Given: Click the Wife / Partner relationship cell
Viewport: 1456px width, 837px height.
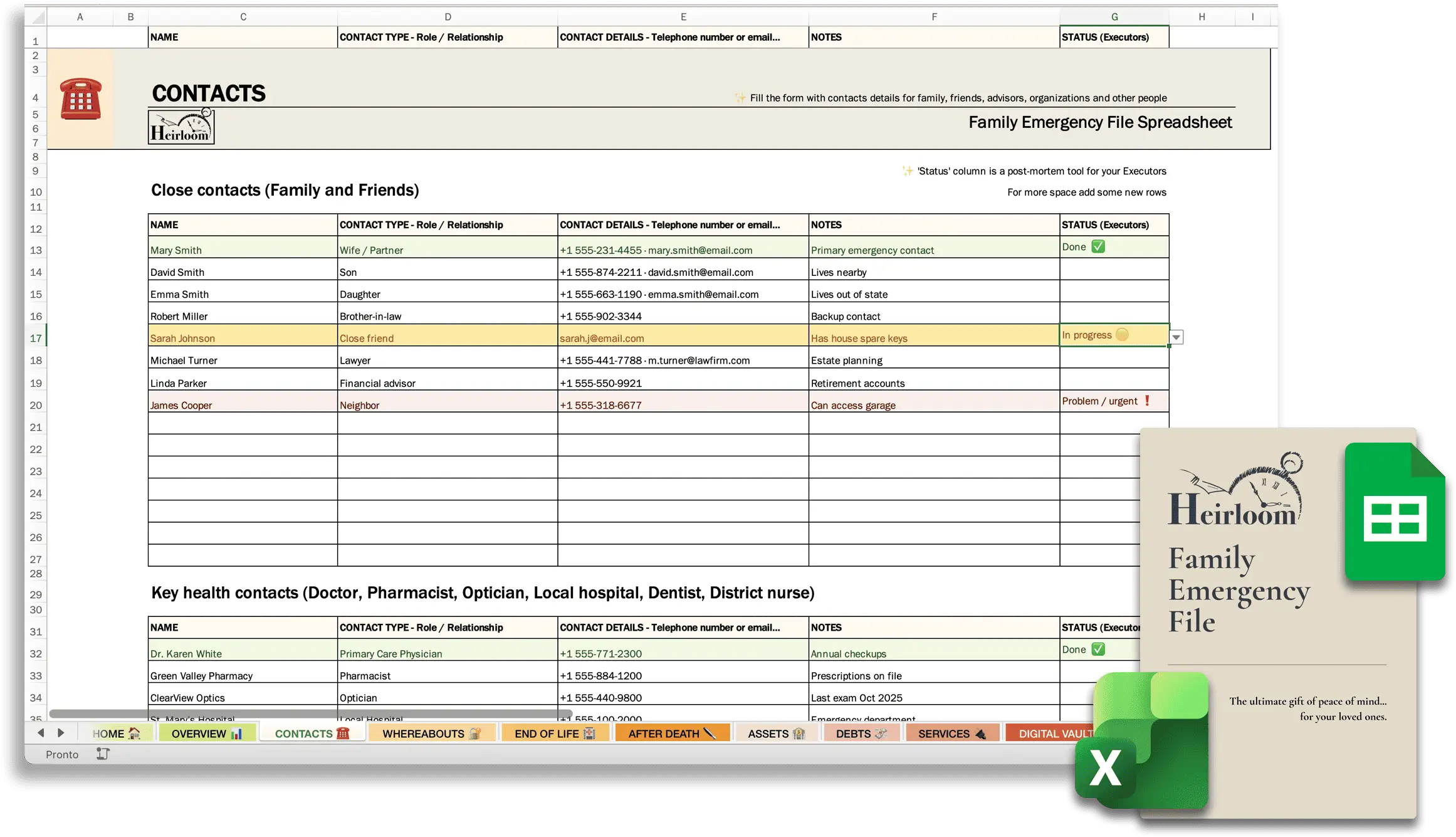Looking at the screenshot, I should point(448,247).
